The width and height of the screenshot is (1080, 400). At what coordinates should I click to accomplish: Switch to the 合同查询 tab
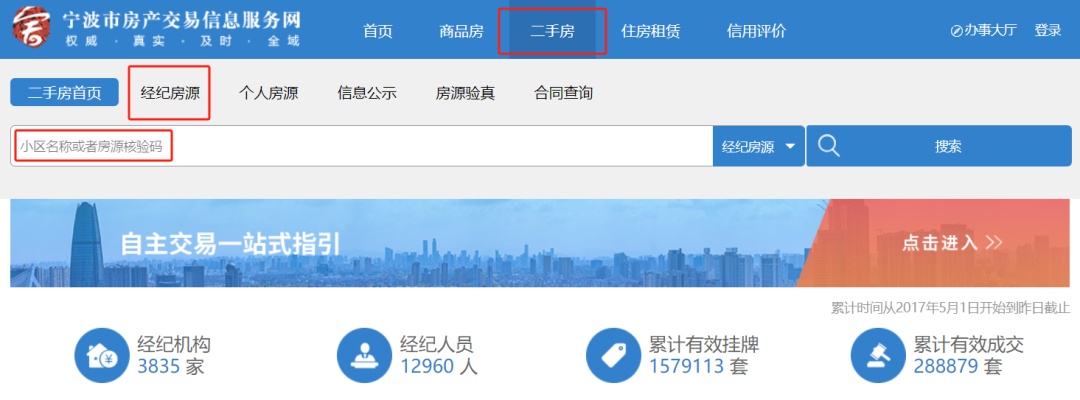coord(563,93)
